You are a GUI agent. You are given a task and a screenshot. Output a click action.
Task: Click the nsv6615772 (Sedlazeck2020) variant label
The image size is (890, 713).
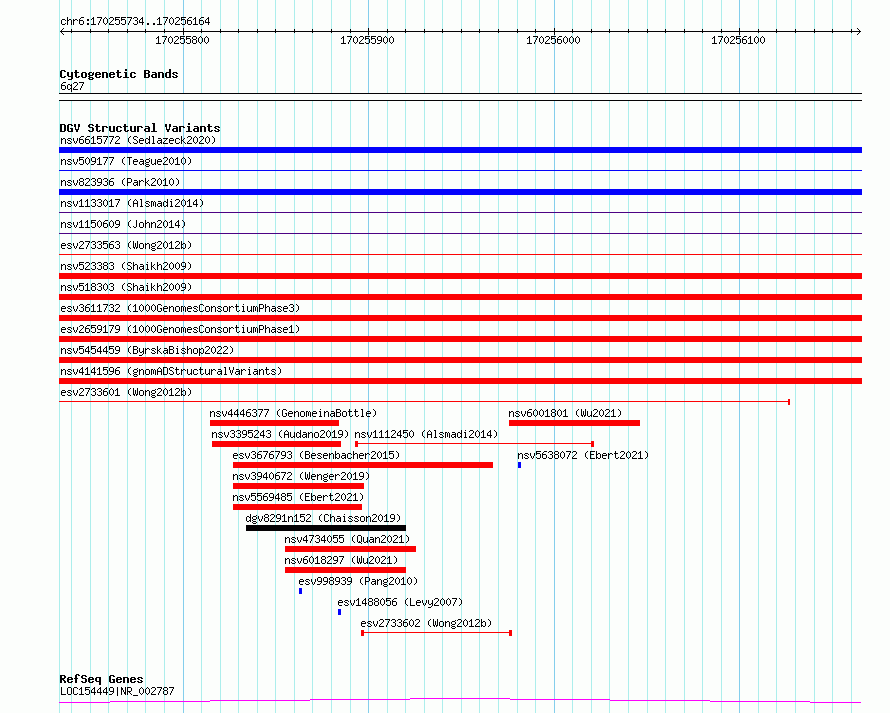click(138, 140)
